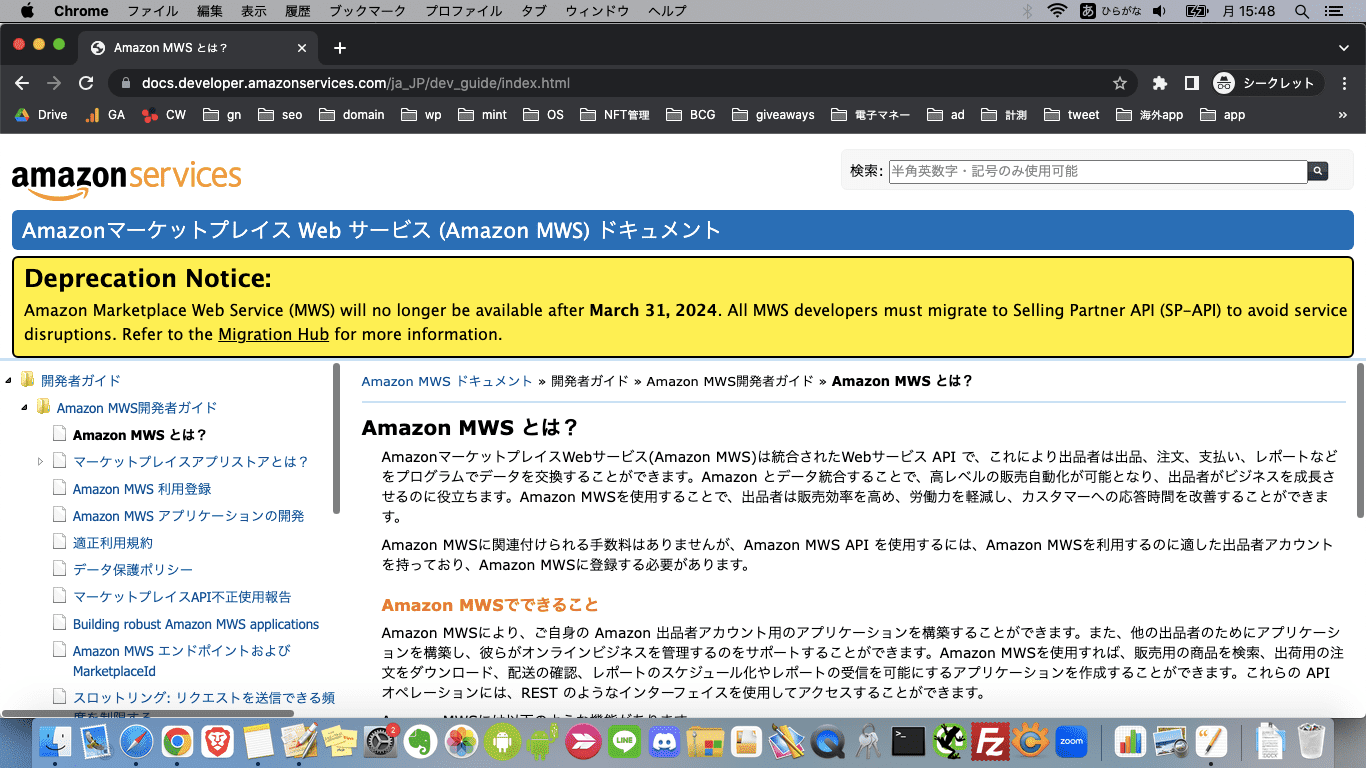Expand the マーケットプレイスアプリストアとは? node

click(40, 461)
